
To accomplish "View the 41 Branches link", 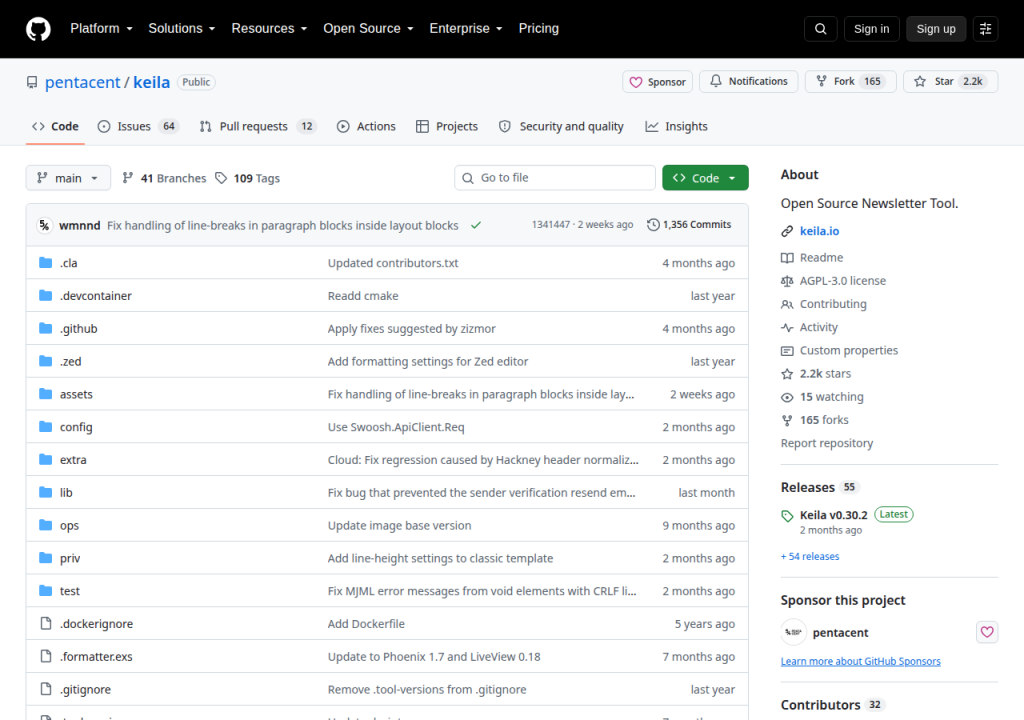I will click(165, 178).
